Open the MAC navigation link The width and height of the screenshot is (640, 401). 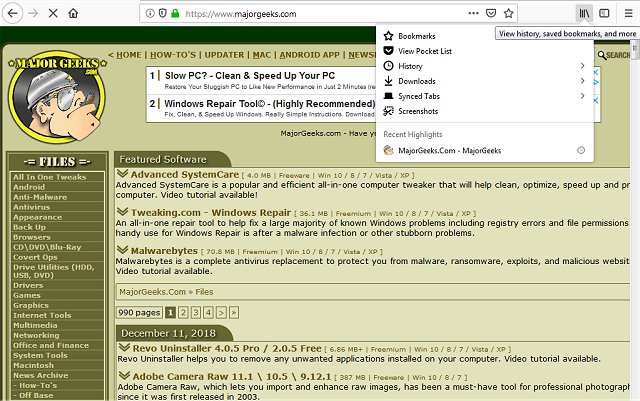[262, 55]
